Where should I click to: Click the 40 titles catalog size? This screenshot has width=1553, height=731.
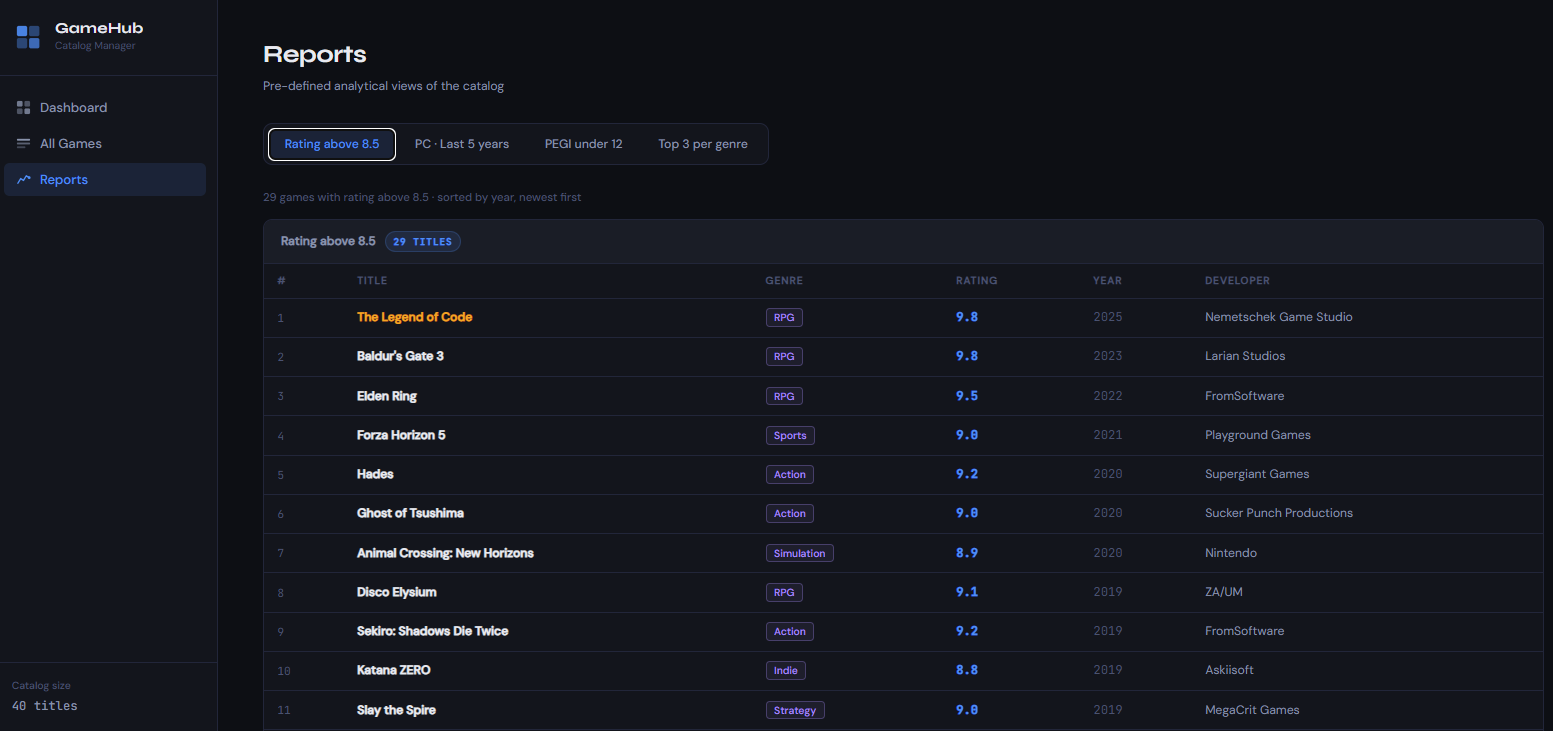45,706
